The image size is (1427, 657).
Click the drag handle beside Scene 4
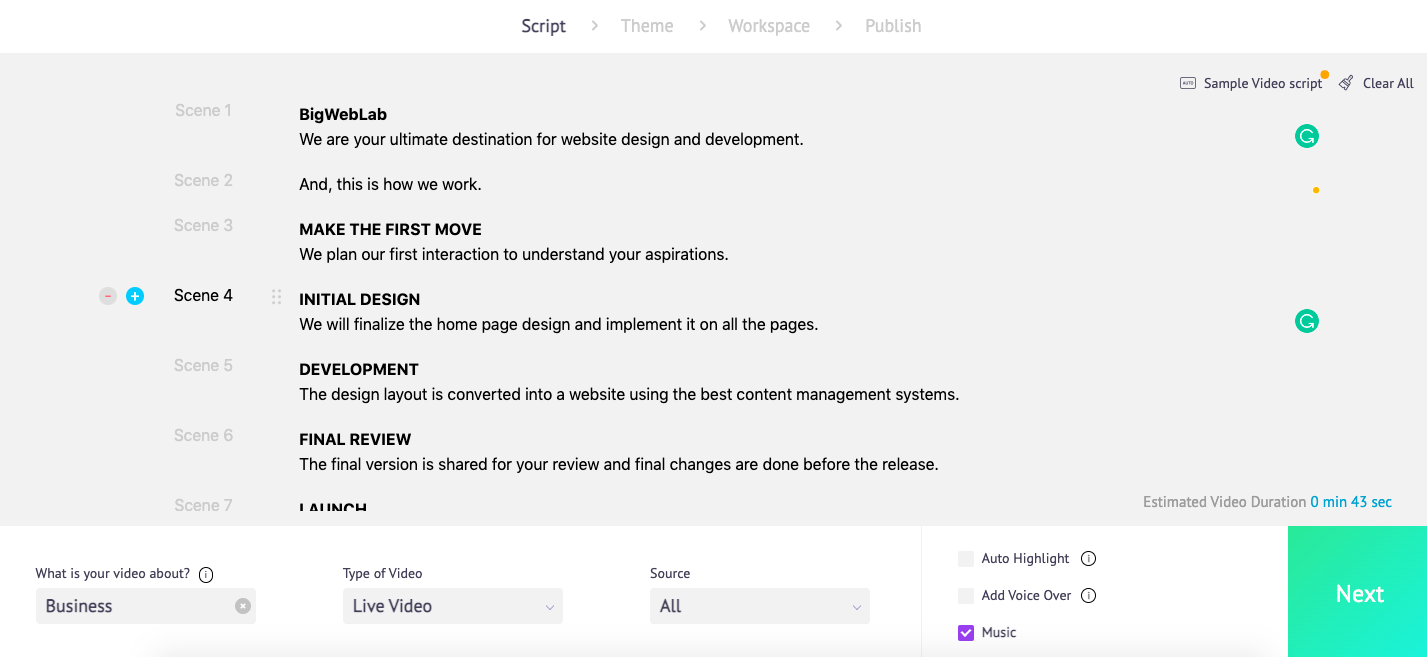pos(276,296)
